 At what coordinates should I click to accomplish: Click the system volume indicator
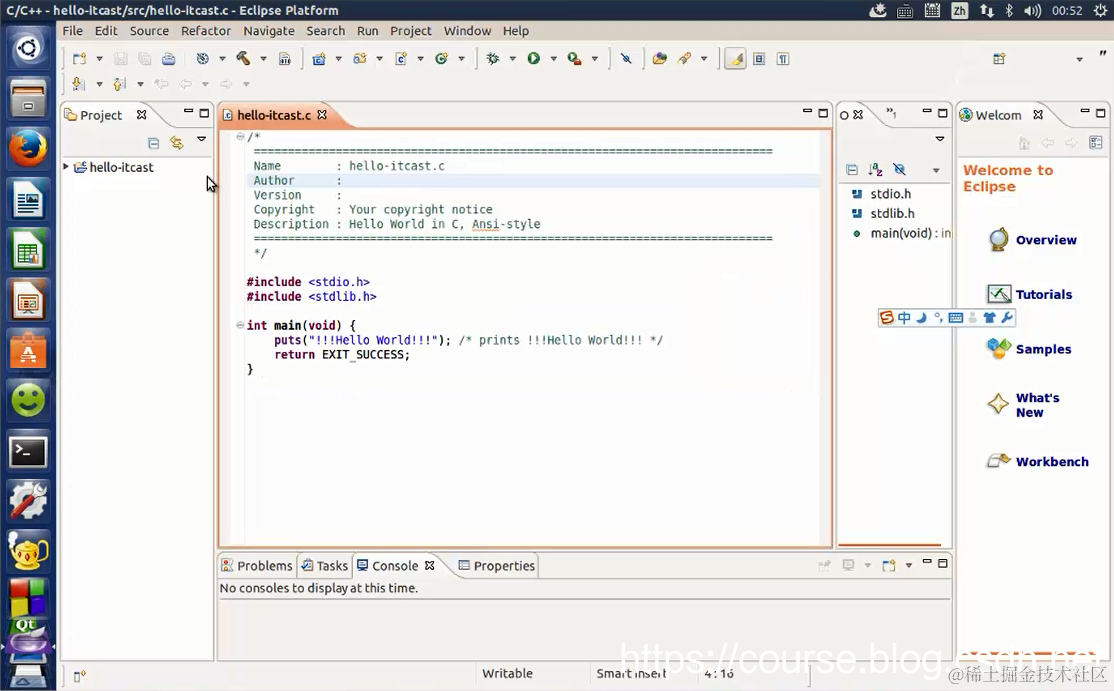point(1032,11)
